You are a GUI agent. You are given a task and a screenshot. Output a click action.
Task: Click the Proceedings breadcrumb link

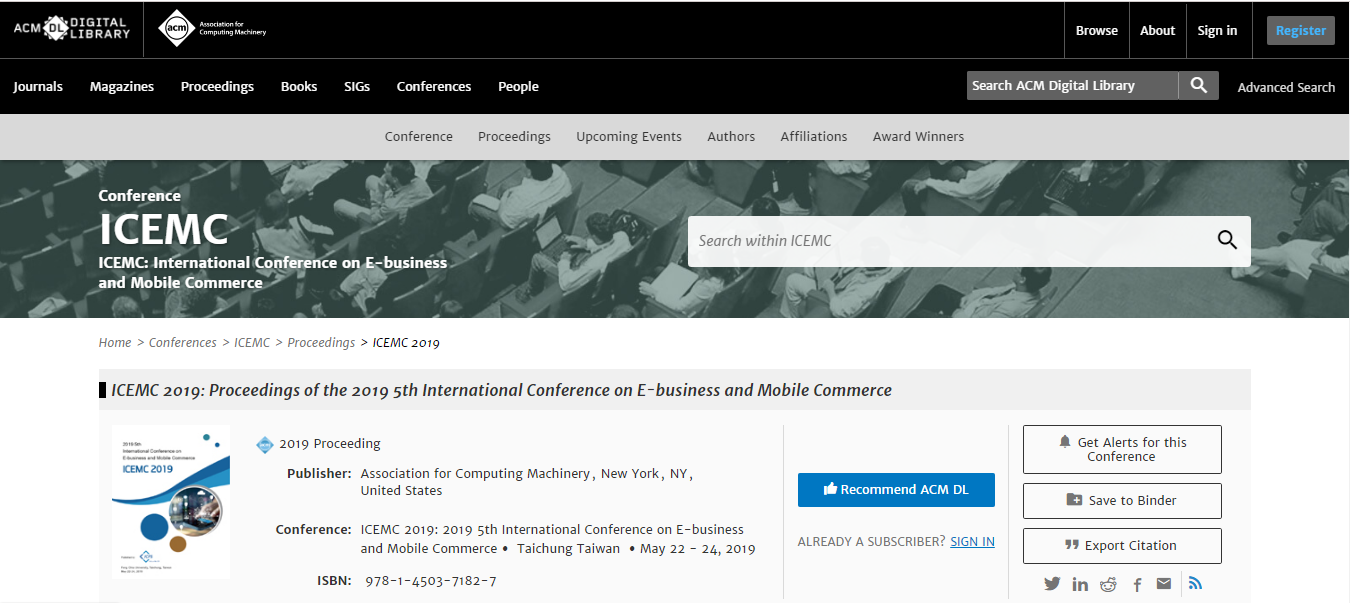pos(321,342)
